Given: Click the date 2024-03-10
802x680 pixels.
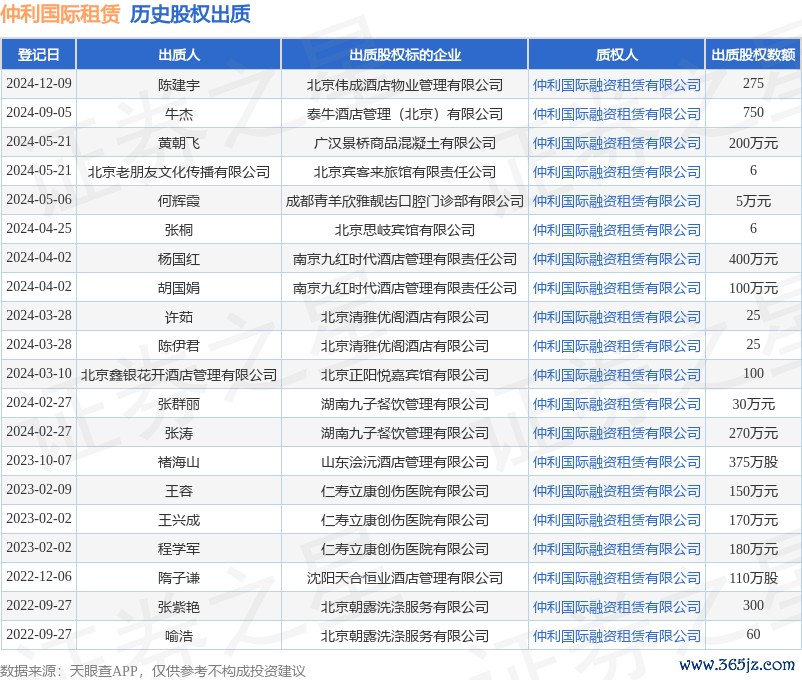Looking at the screenshot, I should (x=39, y=373).
